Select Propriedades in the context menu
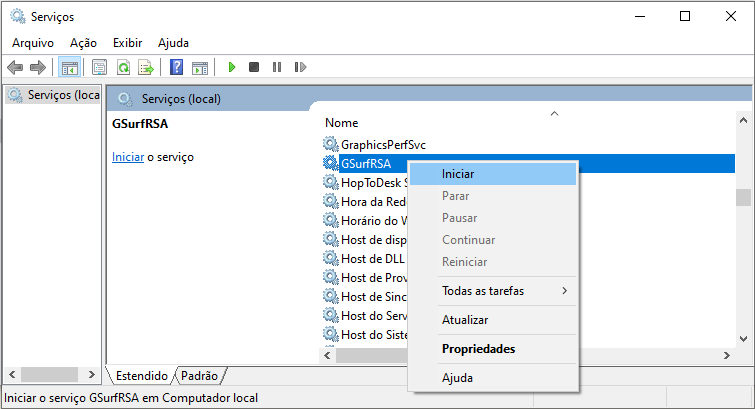Image resolution: width=755 pixels, height=409 pixels. click(478, 349)
